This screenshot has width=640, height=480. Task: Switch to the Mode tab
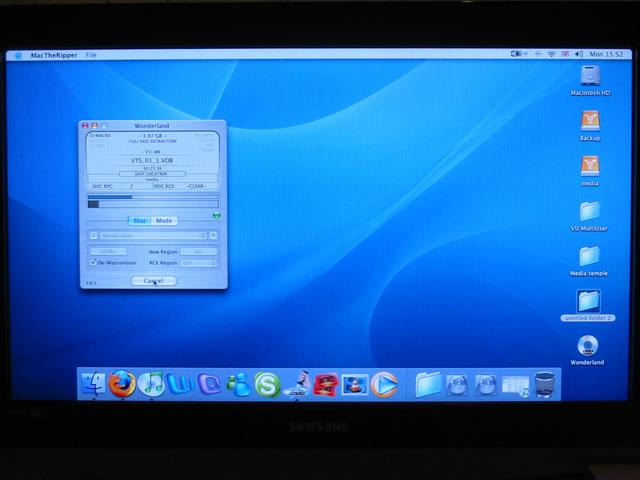(x=164, y=220)
